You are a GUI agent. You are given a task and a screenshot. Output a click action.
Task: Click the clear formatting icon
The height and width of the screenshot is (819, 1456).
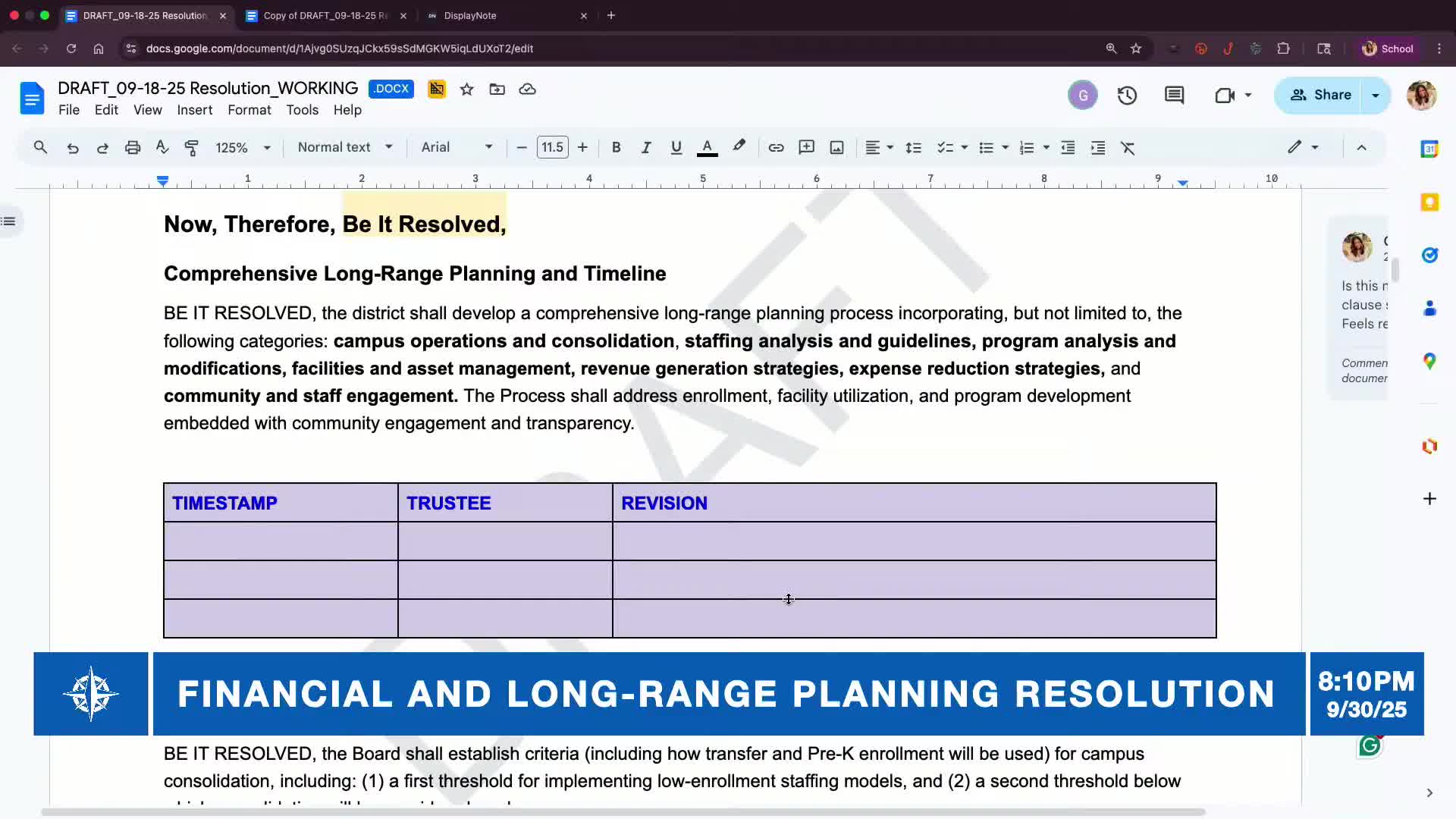click(x=1128, y=148)
